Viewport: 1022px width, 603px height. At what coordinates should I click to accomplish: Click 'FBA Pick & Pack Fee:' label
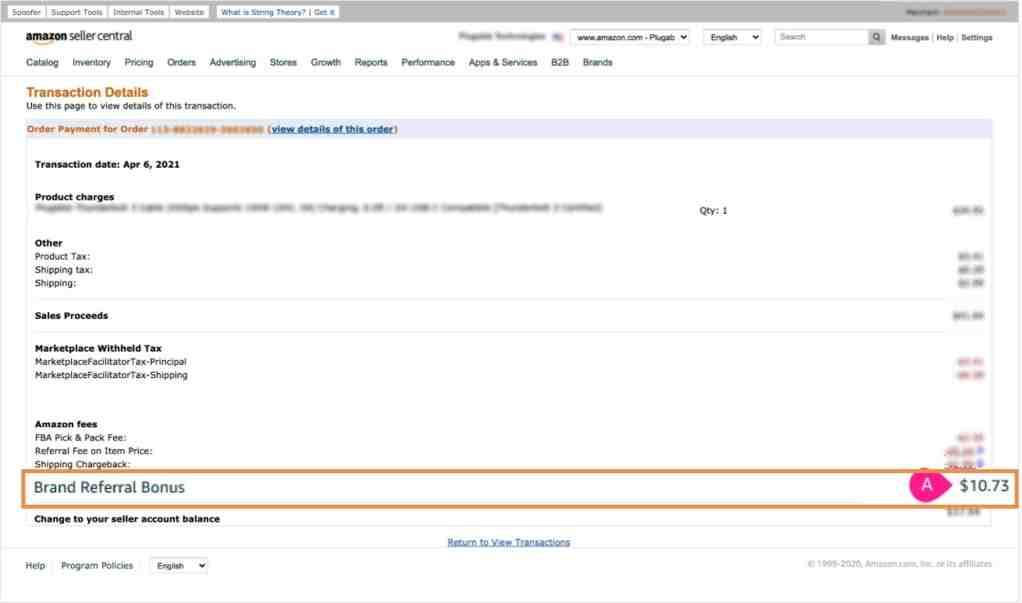point(81,437)
